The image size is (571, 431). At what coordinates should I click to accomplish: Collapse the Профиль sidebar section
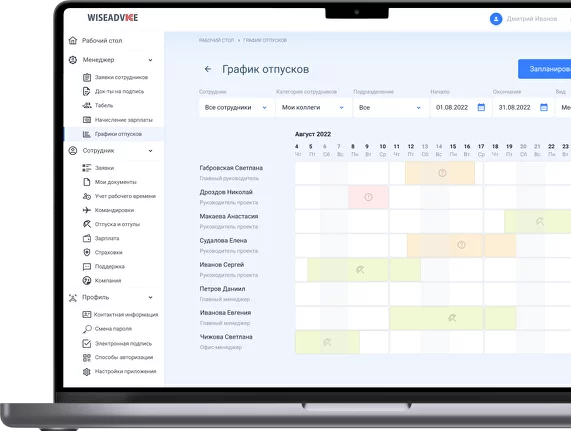point(150,297)
